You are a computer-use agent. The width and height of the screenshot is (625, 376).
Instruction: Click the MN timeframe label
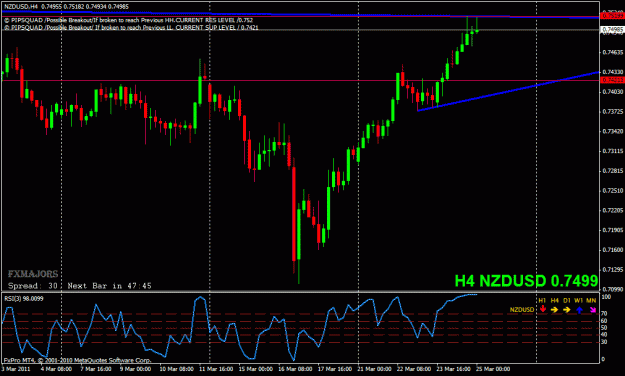click(x=592, y=300)
